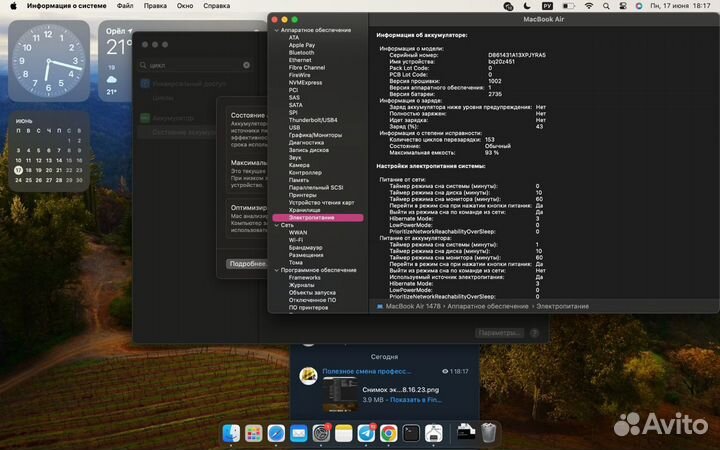
Task: Click Подробнее button in Settings
Action: pos(247,264)
